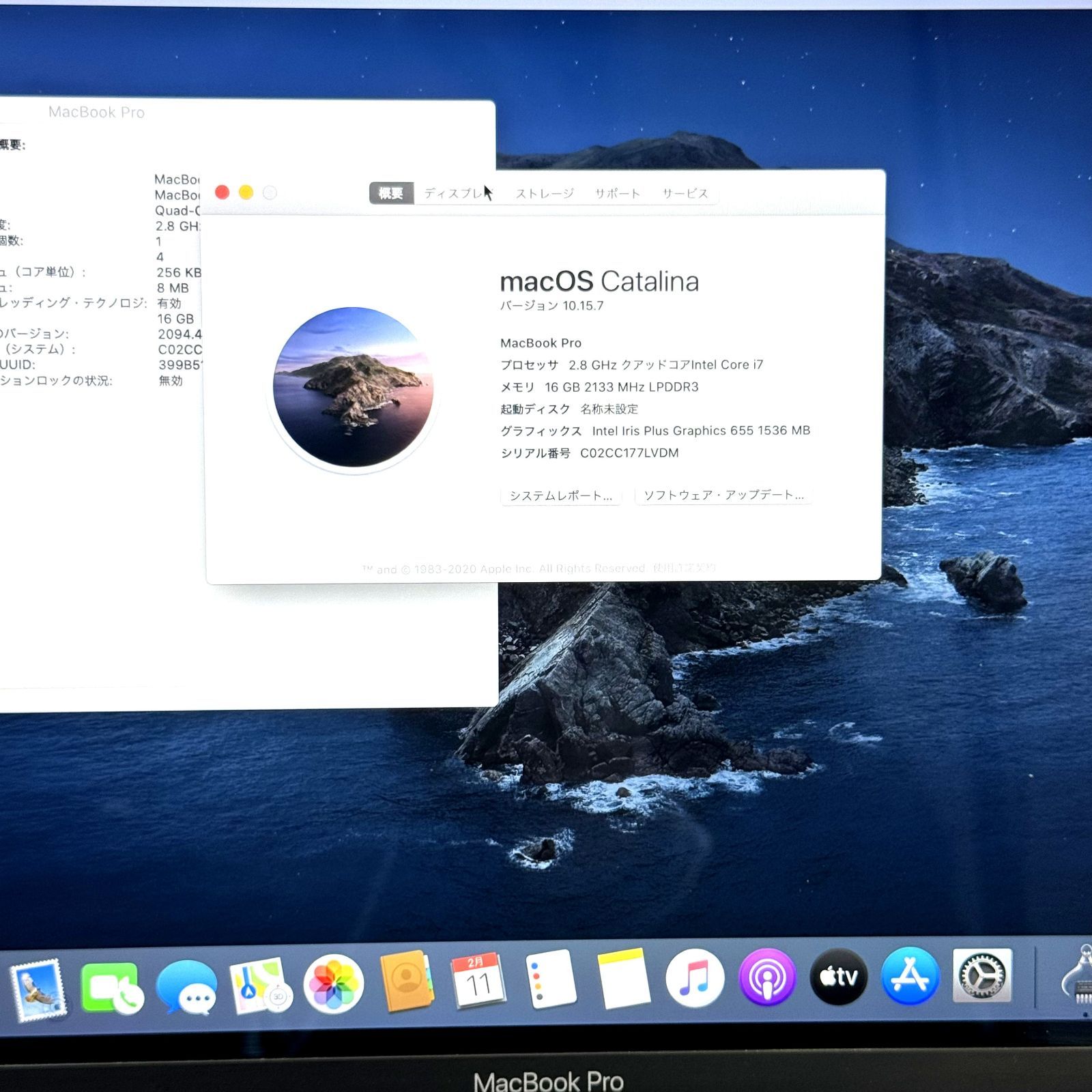Launch the Apple TV app
The width and height of the screenshot is (1092, 1092).
click(x=839, y=977)
